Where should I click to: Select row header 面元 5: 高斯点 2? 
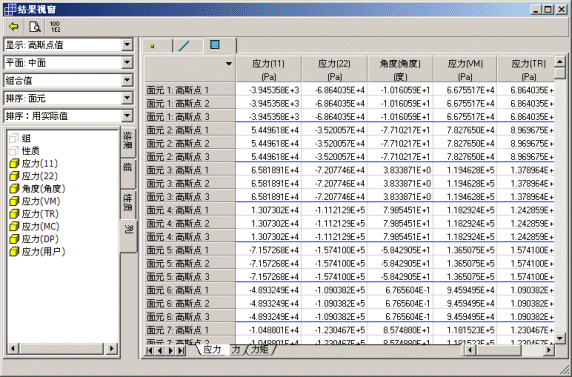[190, 263]
